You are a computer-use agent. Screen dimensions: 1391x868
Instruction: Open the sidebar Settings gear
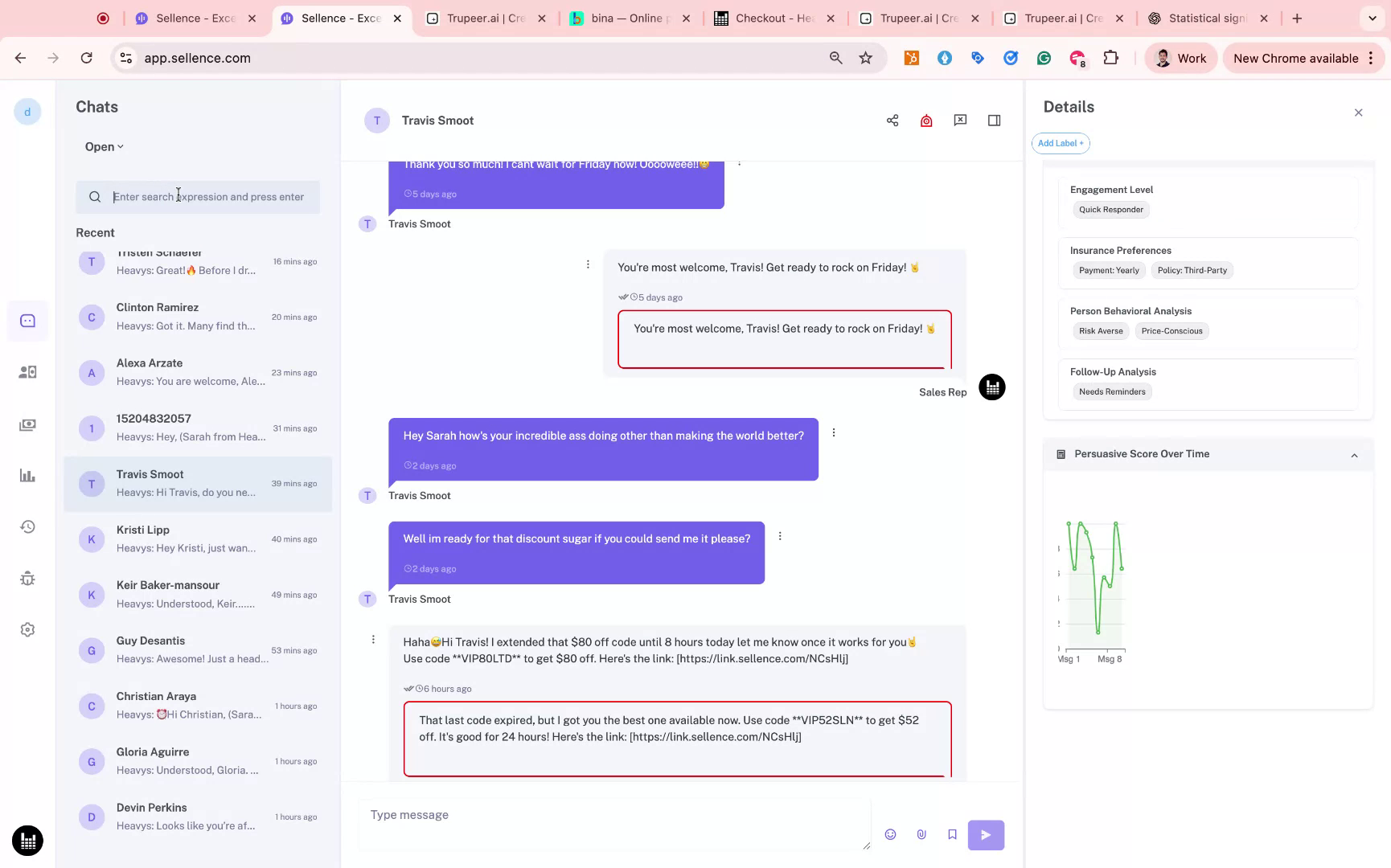tap(27, 629)
